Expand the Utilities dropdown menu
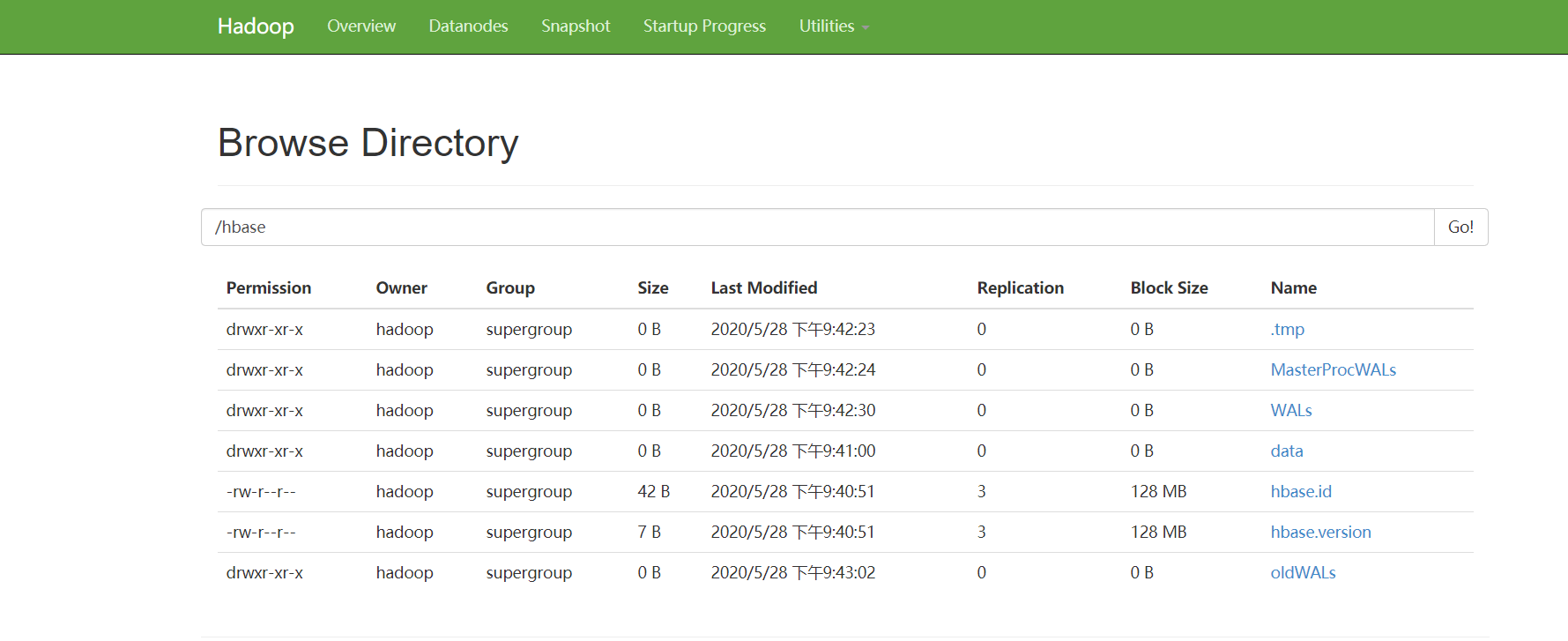This screenshot has width=1568, height=641. coord(834,26)
